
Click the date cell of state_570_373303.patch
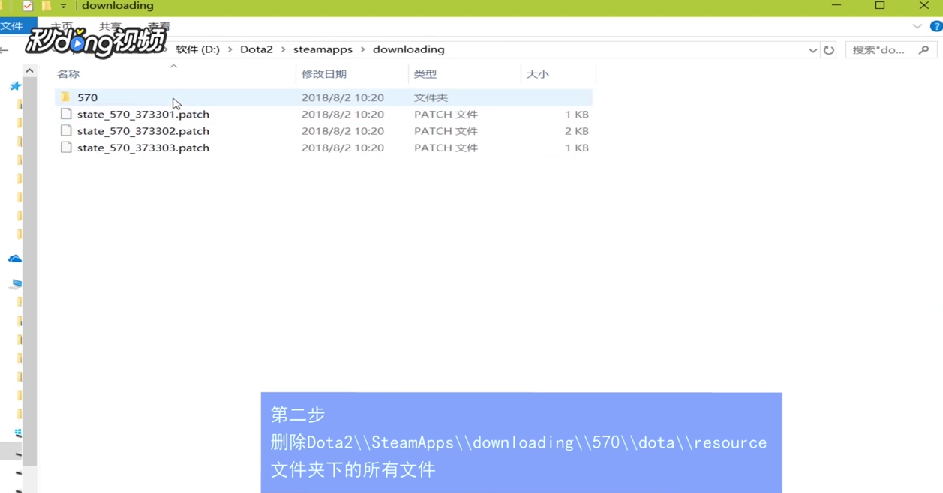pos(342,148)
